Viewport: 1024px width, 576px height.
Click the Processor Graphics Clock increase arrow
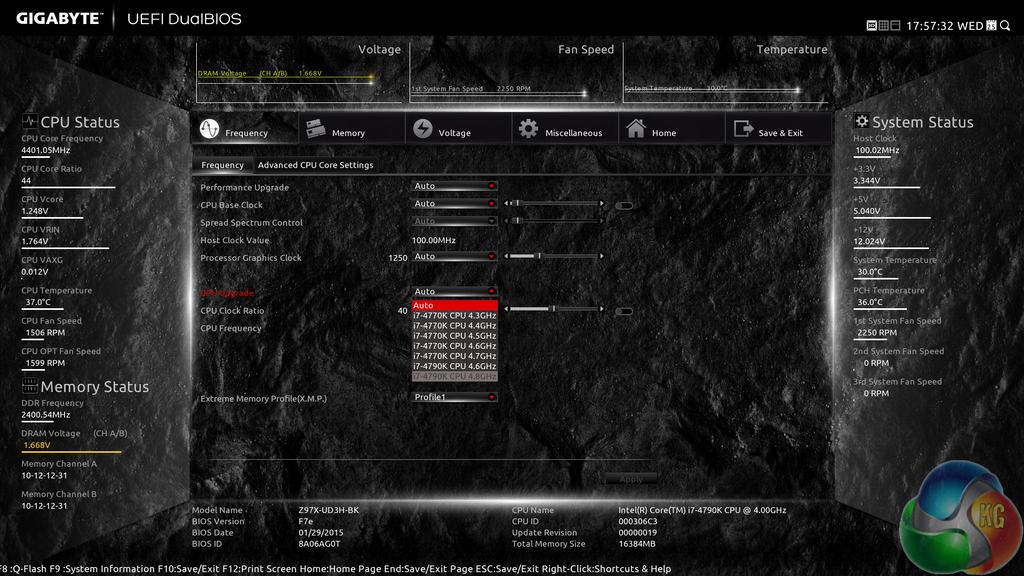(601, 257)
